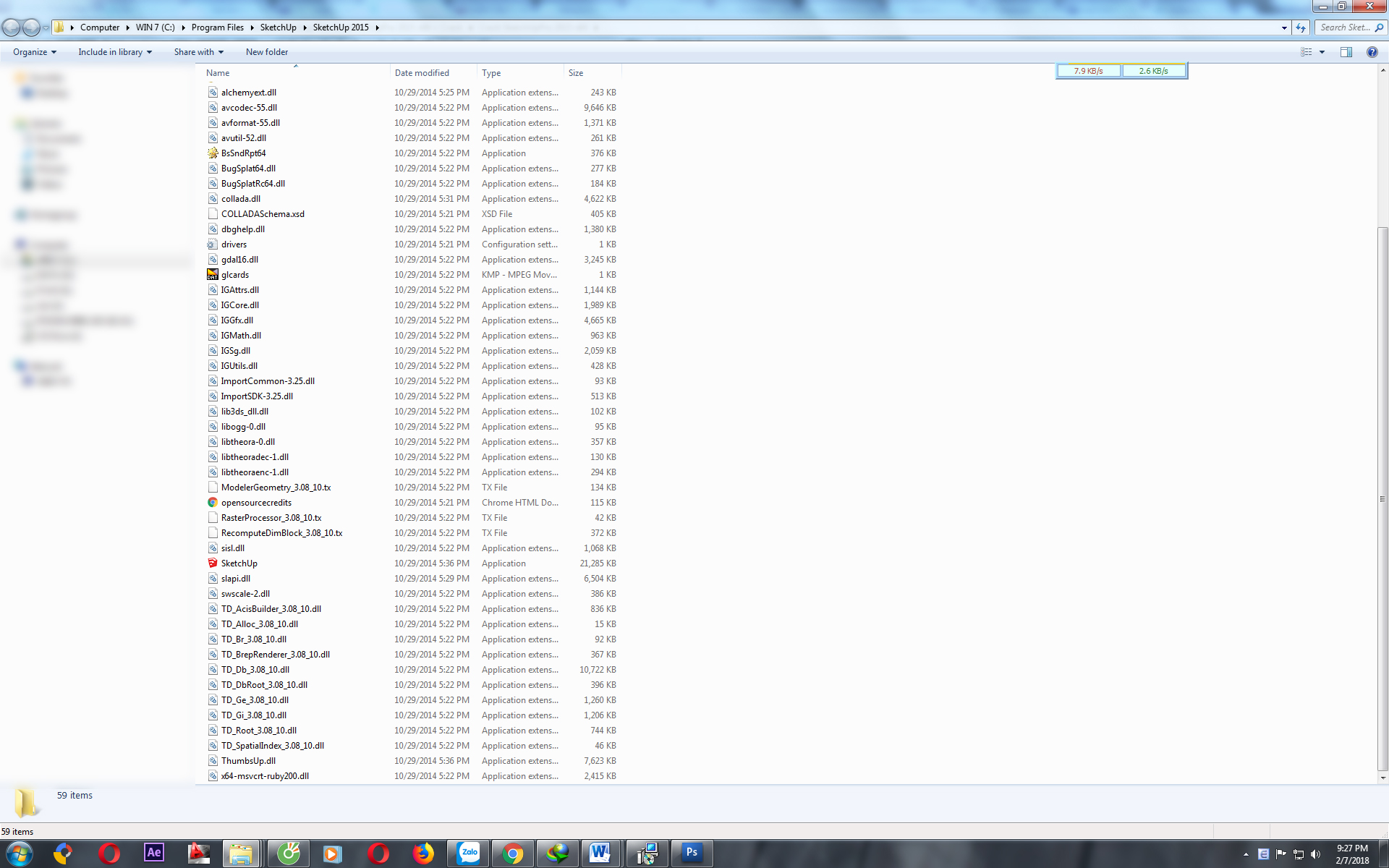Click the glcards KMP MPEG file

[x=232, y=274]
